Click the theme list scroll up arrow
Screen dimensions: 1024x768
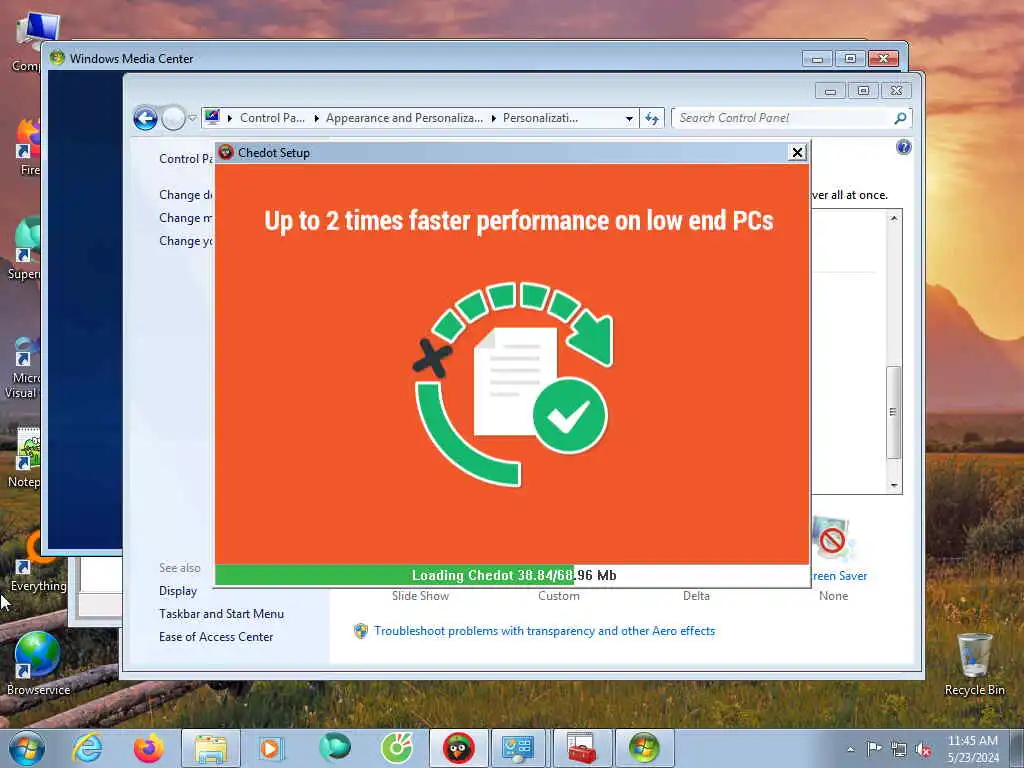893,219
